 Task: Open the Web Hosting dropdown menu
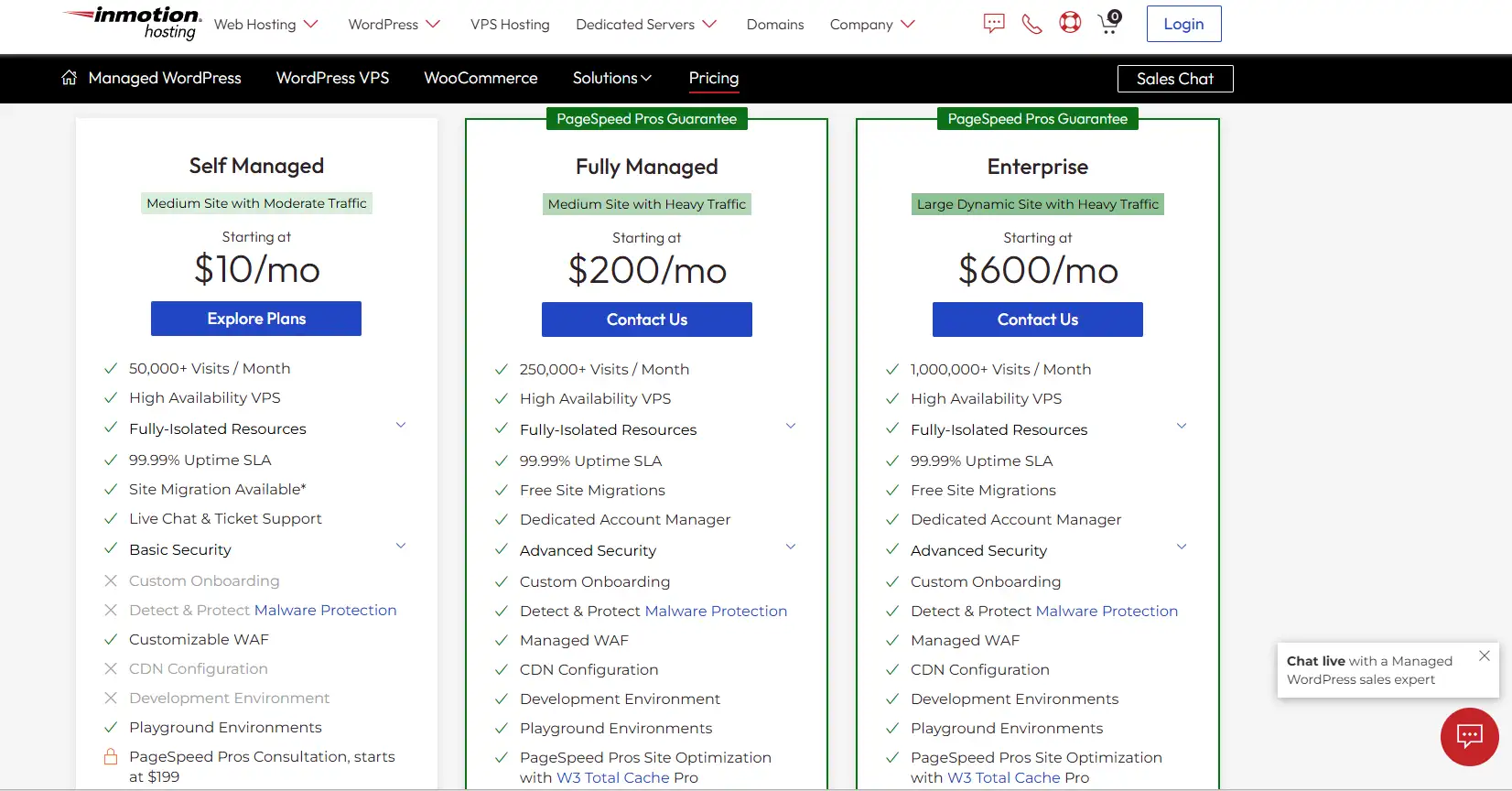point(265,25)
